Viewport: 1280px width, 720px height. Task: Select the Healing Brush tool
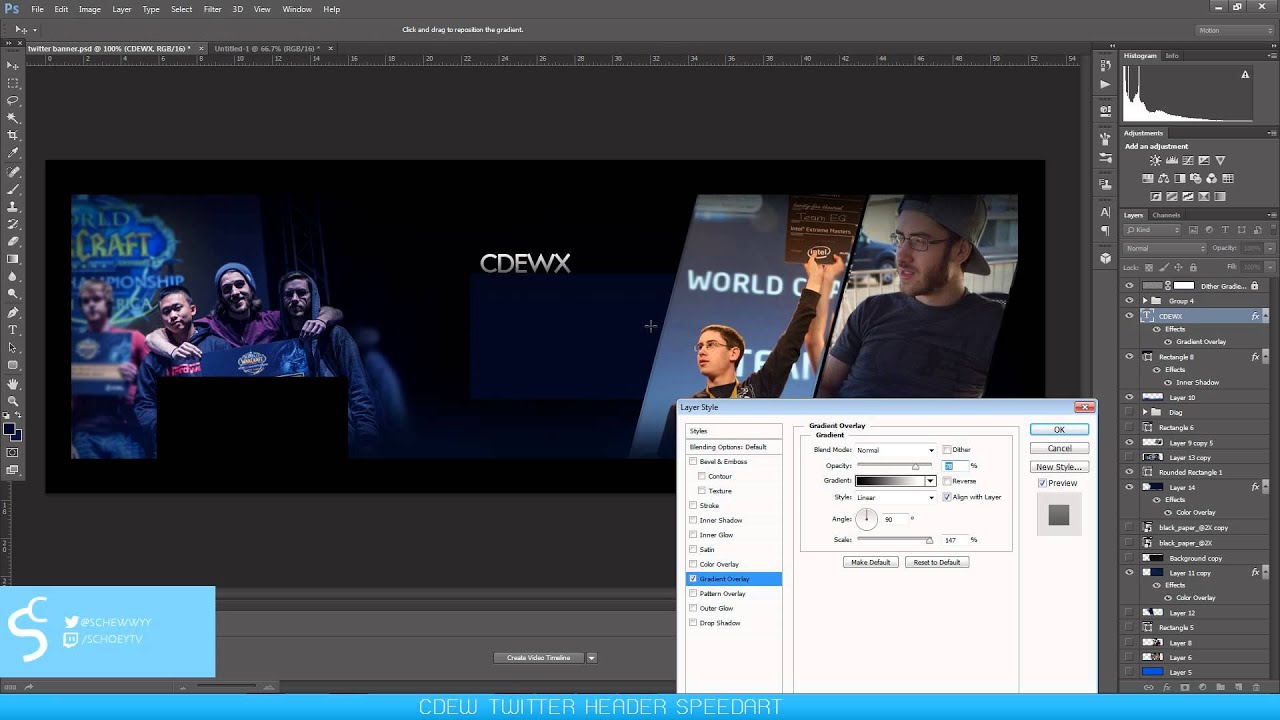coord(13,172)
